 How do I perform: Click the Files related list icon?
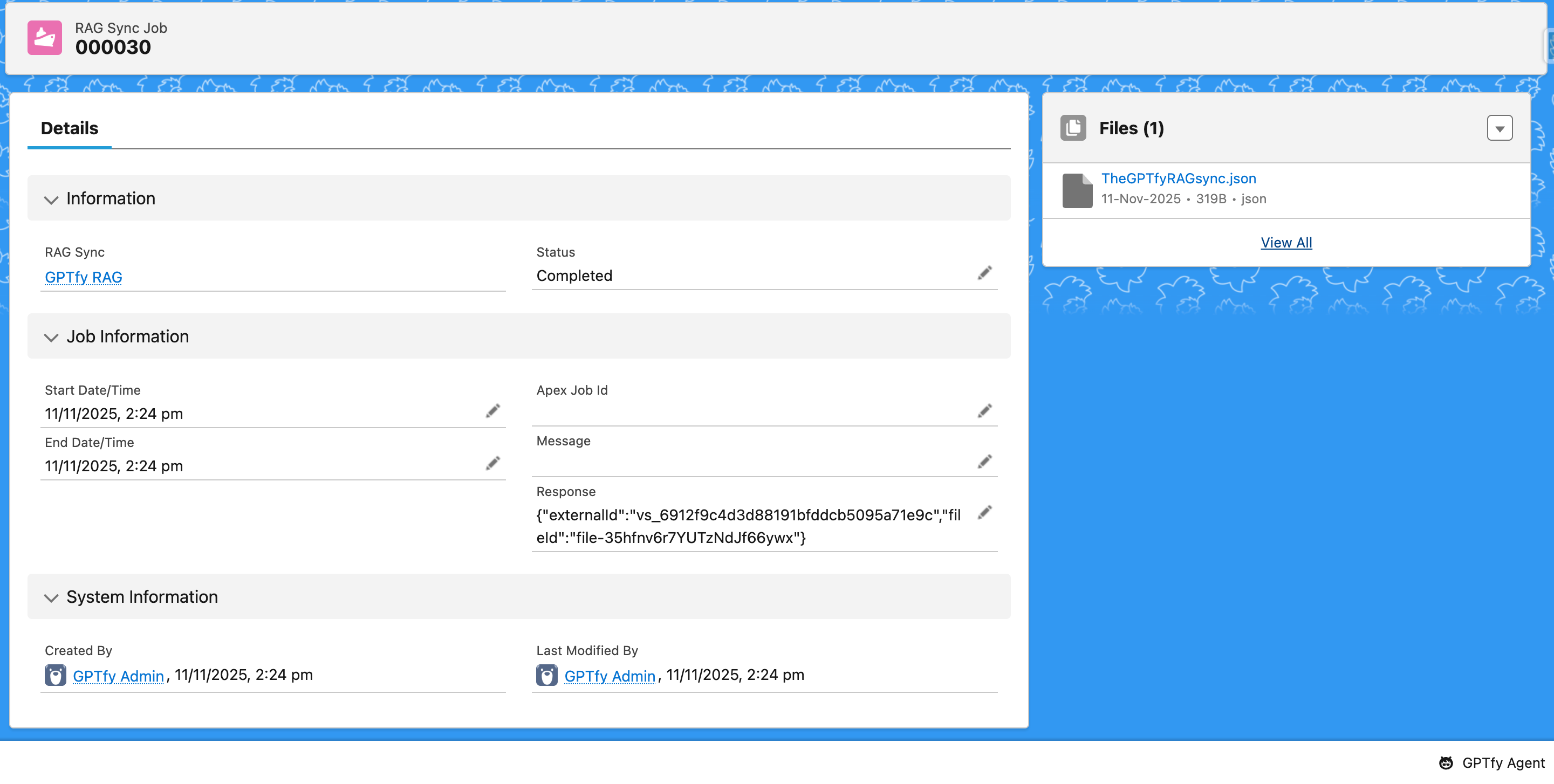(x=1073, y=128)
